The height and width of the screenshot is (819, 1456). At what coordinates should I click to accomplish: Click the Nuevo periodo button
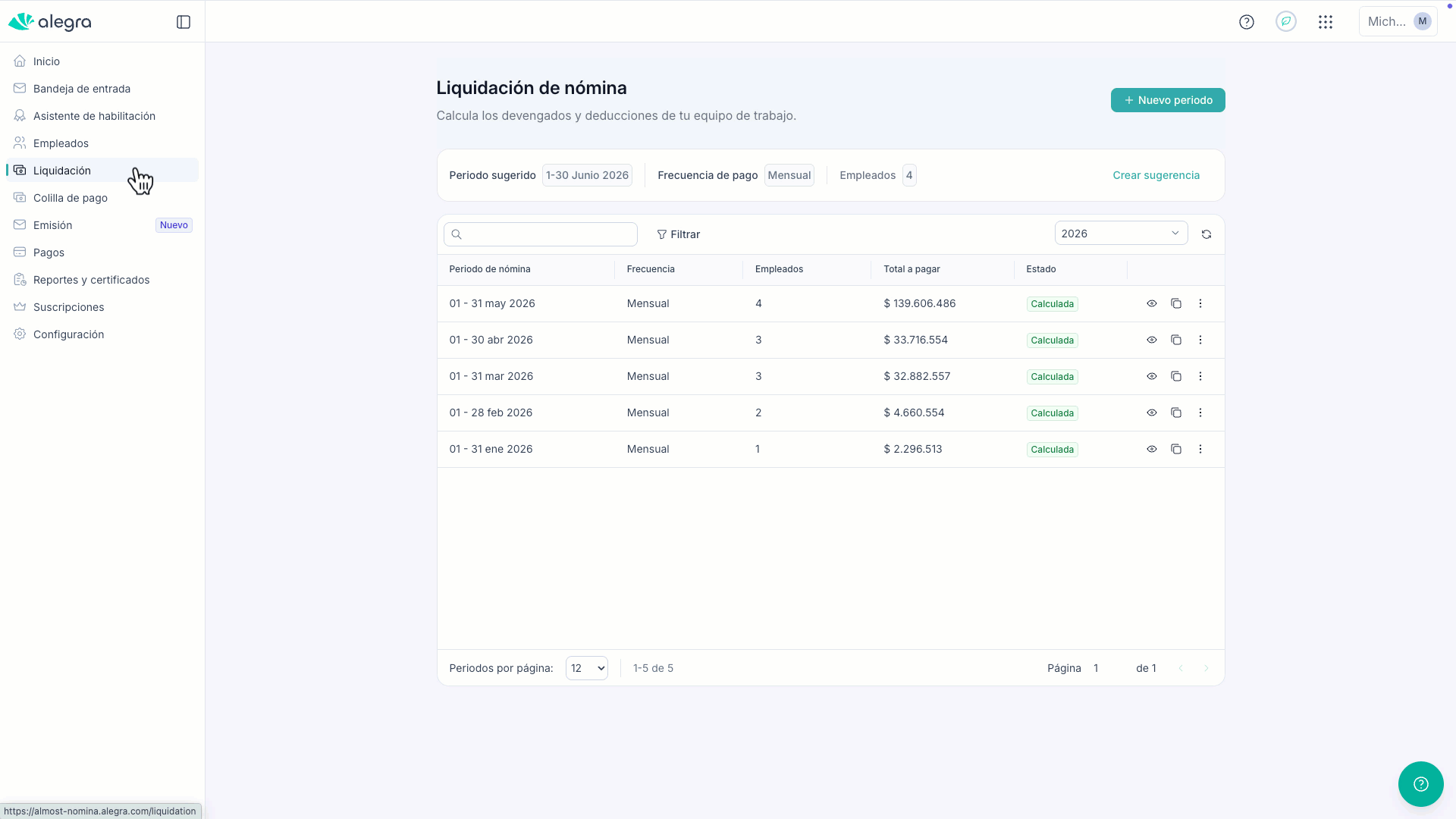pos(1168,100)
